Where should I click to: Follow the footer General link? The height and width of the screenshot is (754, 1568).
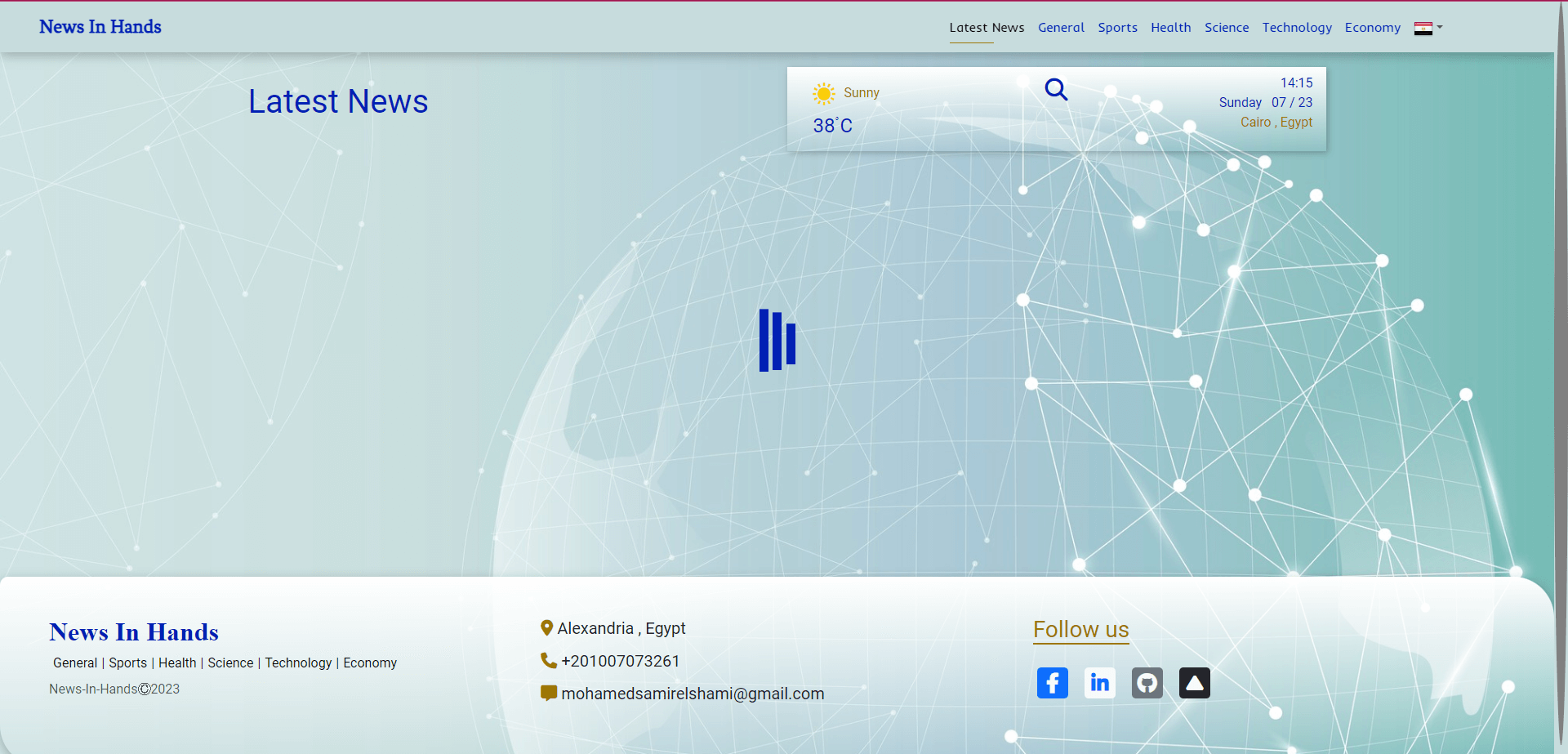coord(75,663)
